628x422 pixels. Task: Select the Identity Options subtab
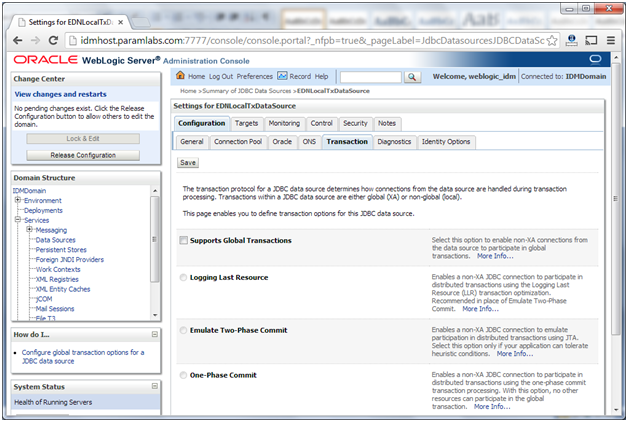pos(446,142)
